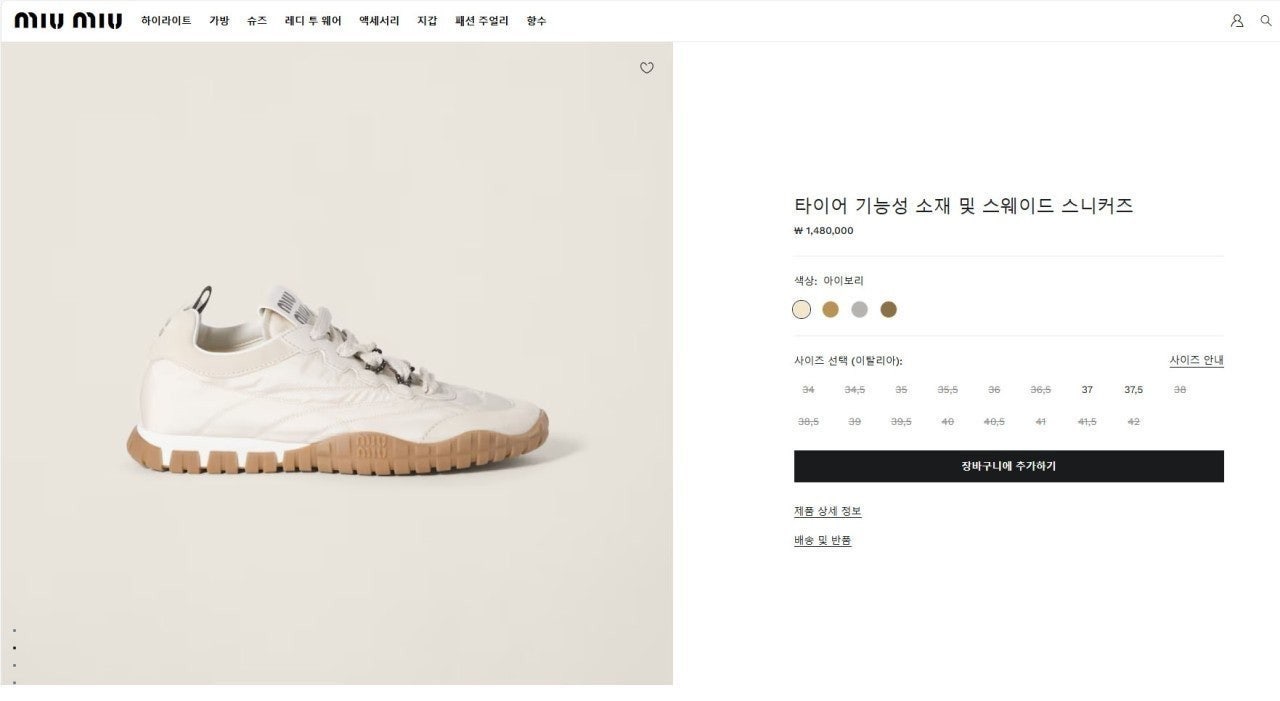
Task: Open the 가방 menu category
Action: pyautogui.click(x=220, y=20)
